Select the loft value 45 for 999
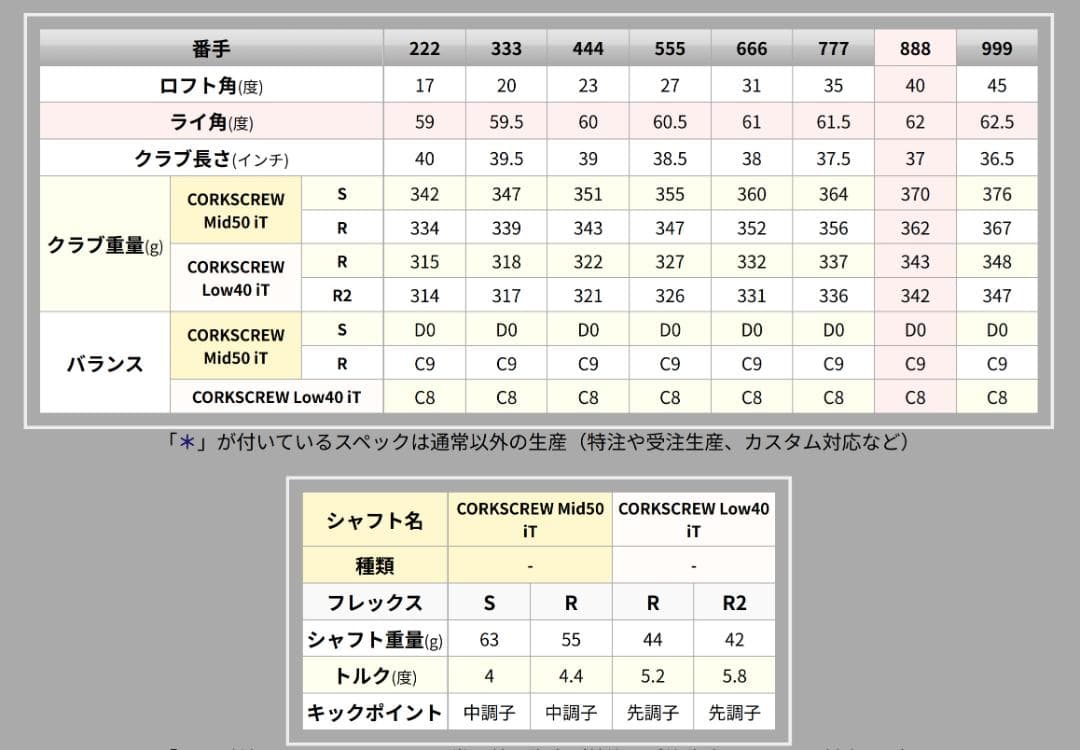The height and width of the screenshot is (750, 1080). tap(996, 84)
